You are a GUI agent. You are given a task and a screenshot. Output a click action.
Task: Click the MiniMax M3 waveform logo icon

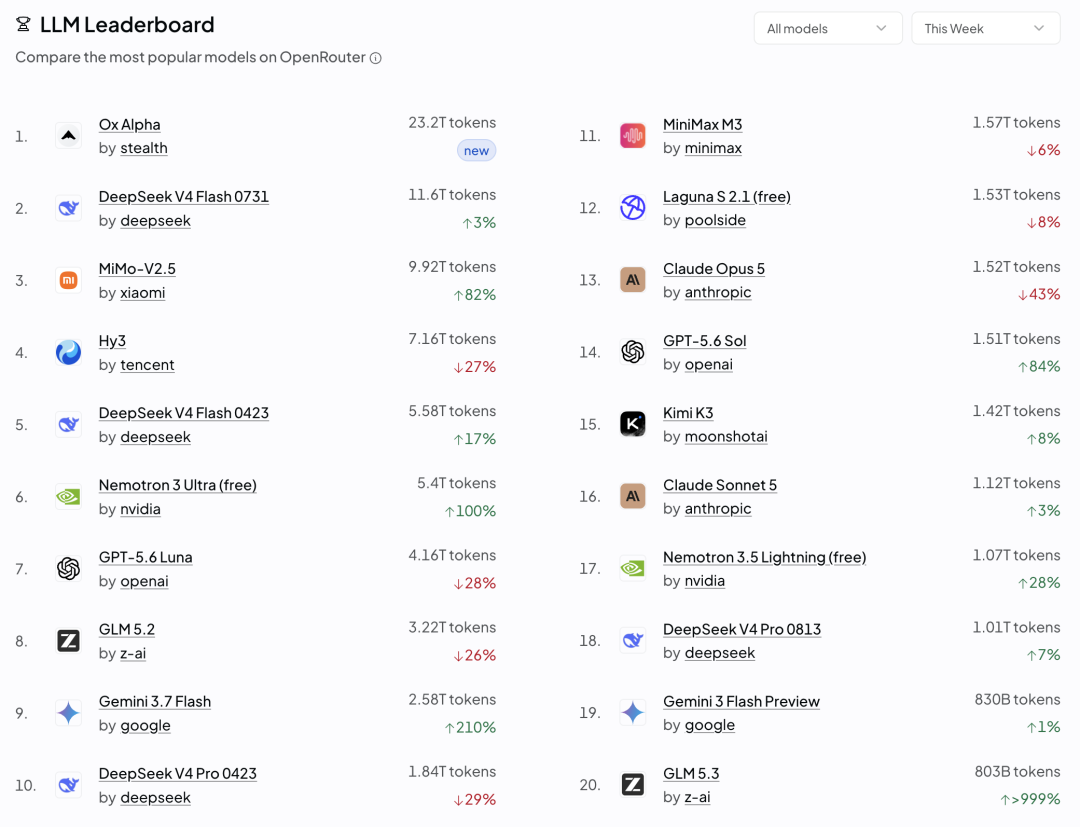click(632, 136)
